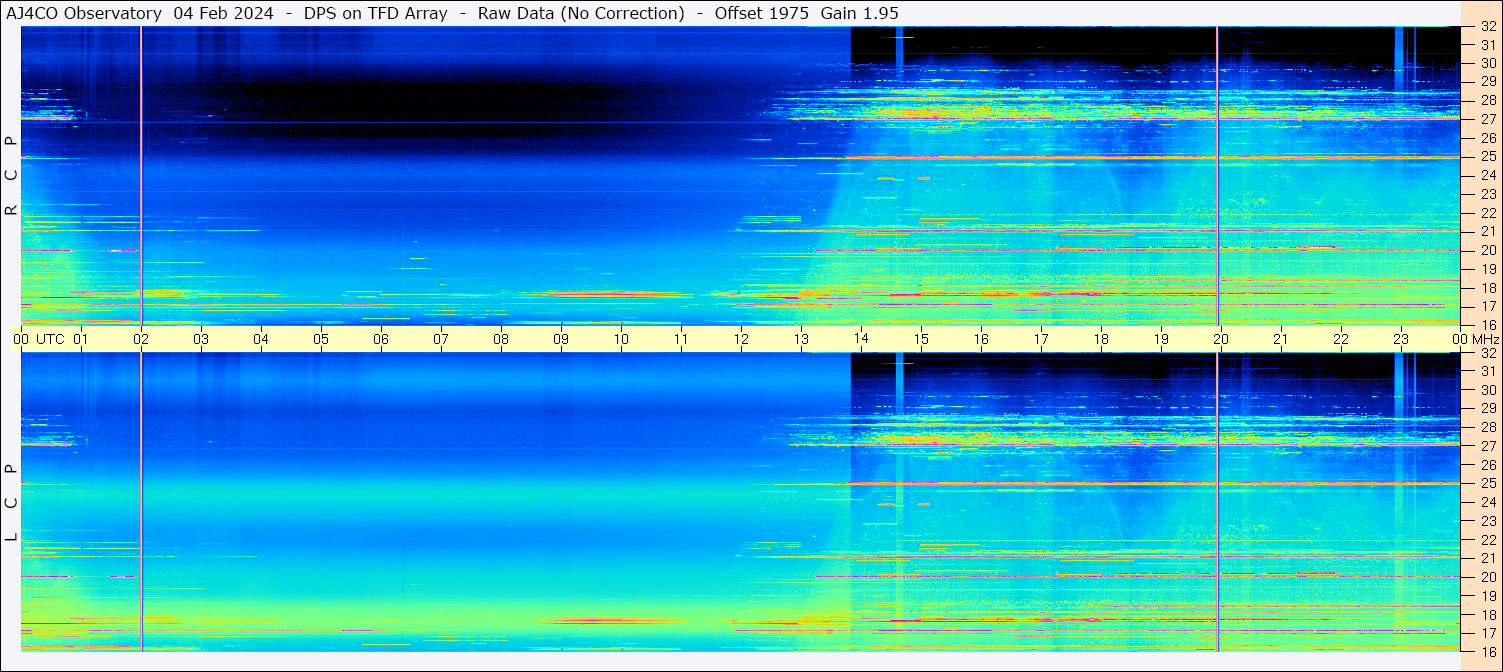Click the 'UTC' text on the time axis
1503x672 pixels.
[x=50, y=339]
